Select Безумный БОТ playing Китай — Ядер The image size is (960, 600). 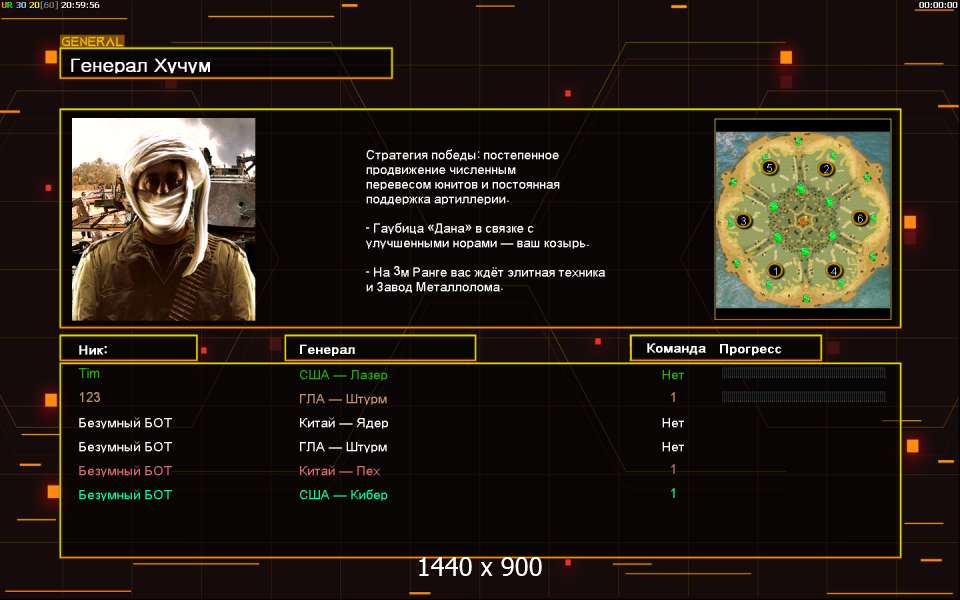point(125,423)
